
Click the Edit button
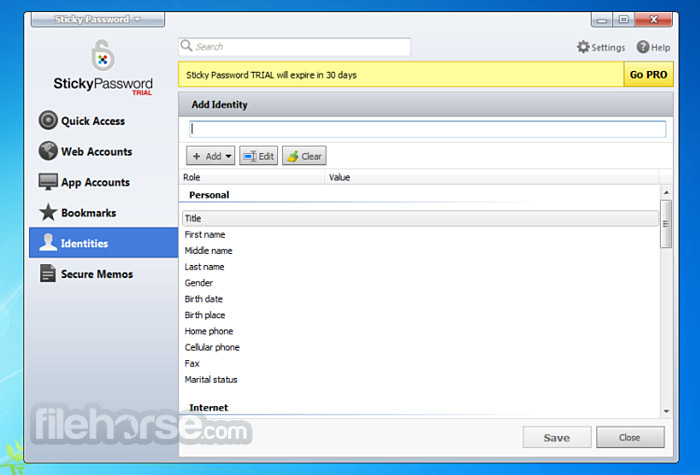click(258, 156)
